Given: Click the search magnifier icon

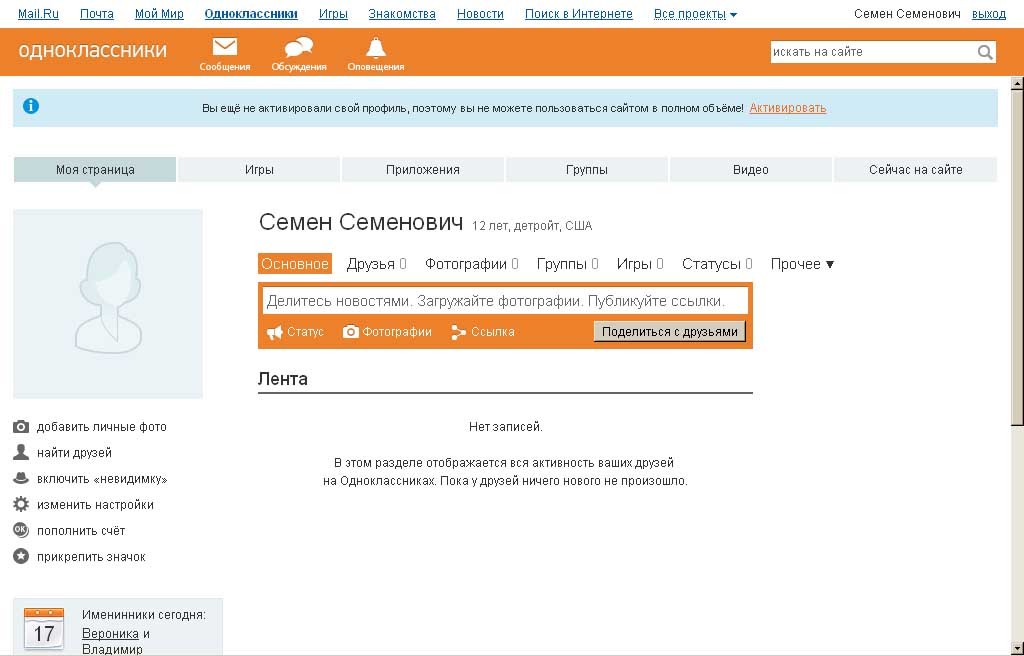Looking at the screenshot, I should point(985,52).
